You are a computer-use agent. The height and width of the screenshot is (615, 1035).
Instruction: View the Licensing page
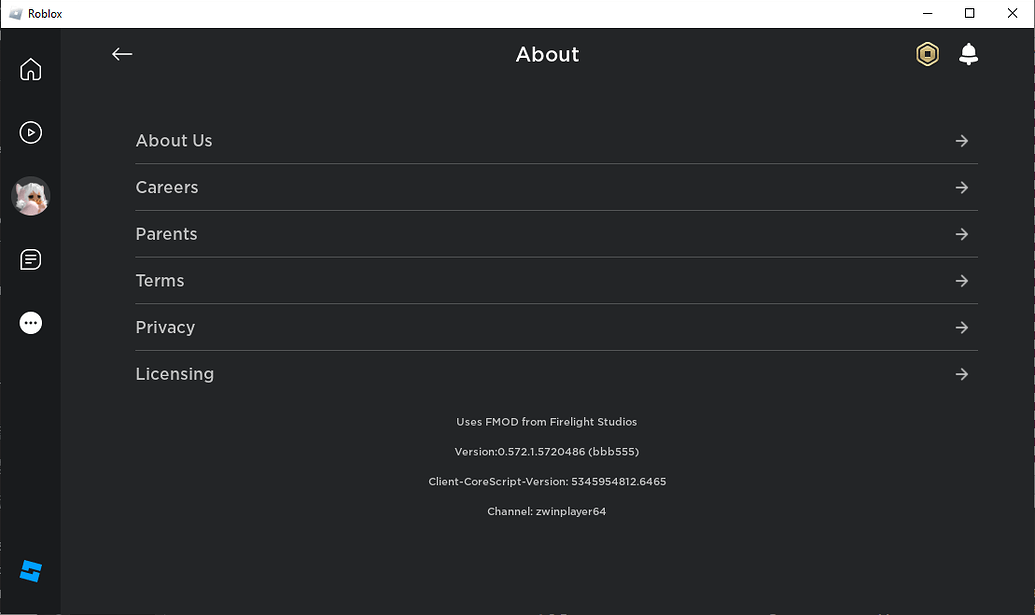175,373
